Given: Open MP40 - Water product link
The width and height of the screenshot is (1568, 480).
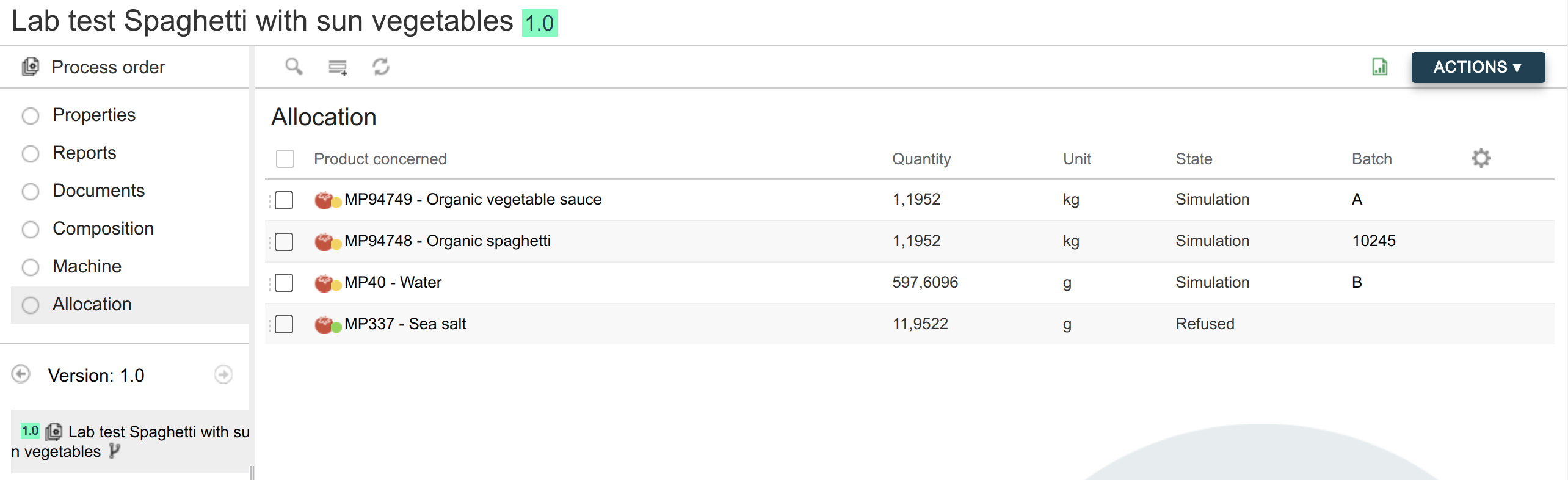Looking at the screenshot, I should (393, 283).
